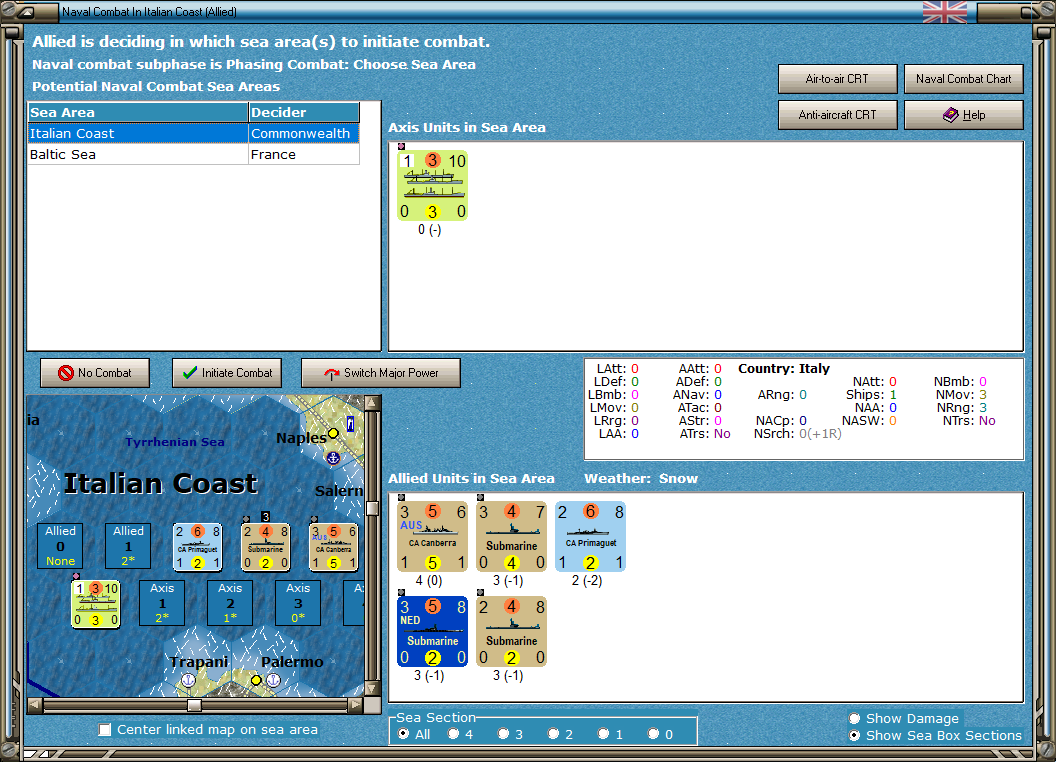1056x762 pixels.
Task: Enable Center linked map on sea area
Action: 105,730
